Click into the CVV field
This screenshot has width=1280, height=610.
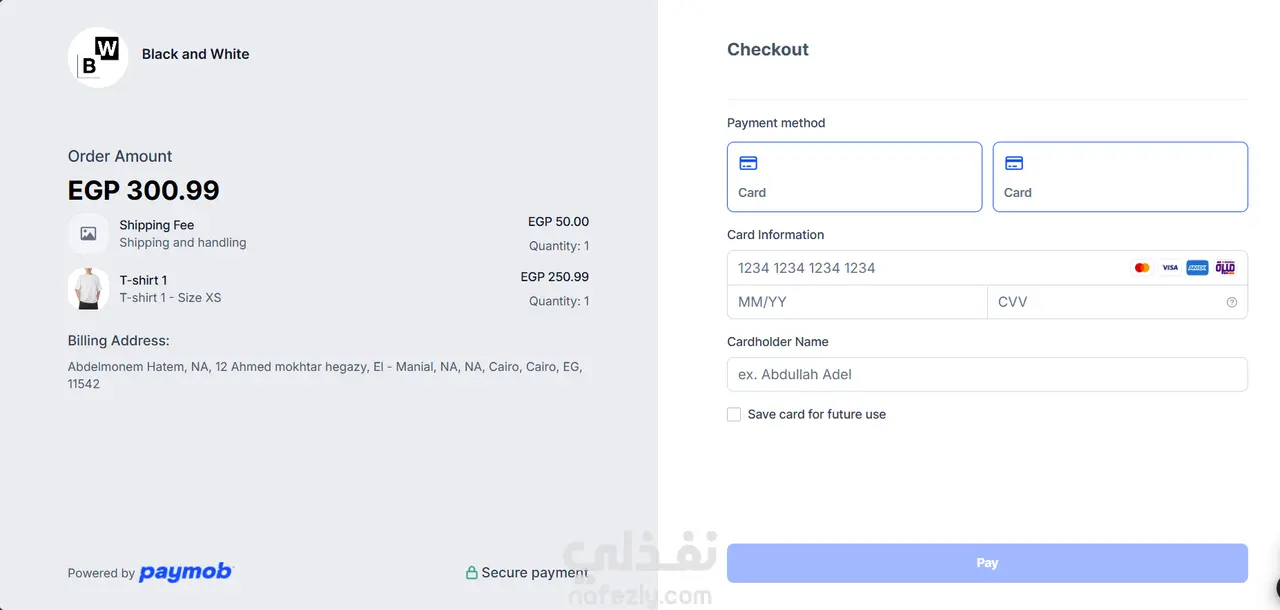pyautogui.click(x=1105, y=302)
